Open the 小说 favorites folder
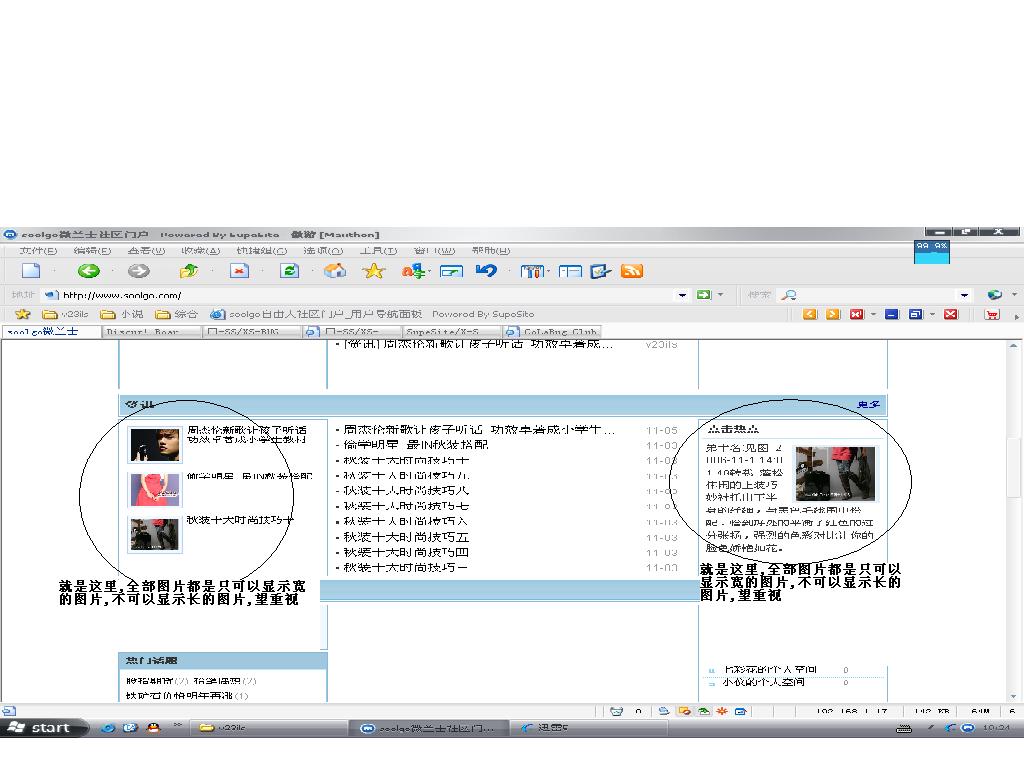1024x768 pixels. pyautogui.click(x=122, y=314)
